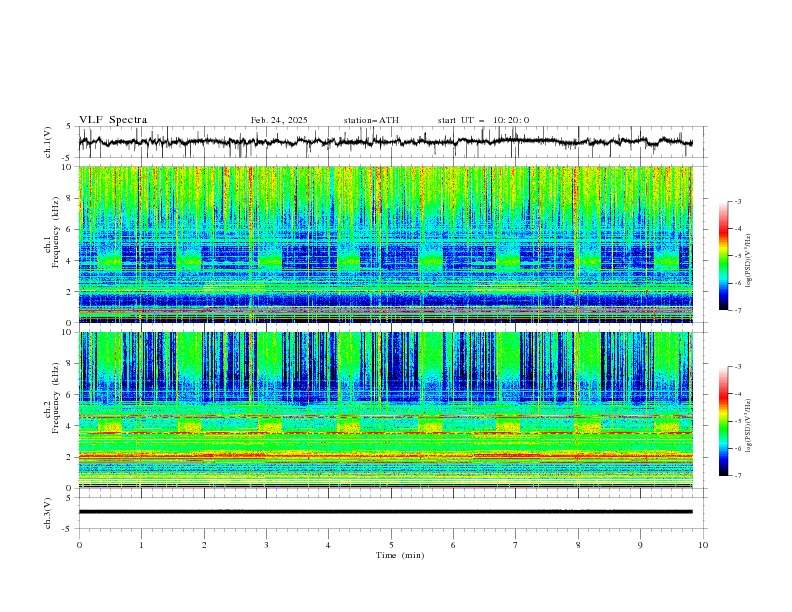
Task: Click the "ch.1(V)" axis label
Action: pyautogui.click(x=48, y=142)
